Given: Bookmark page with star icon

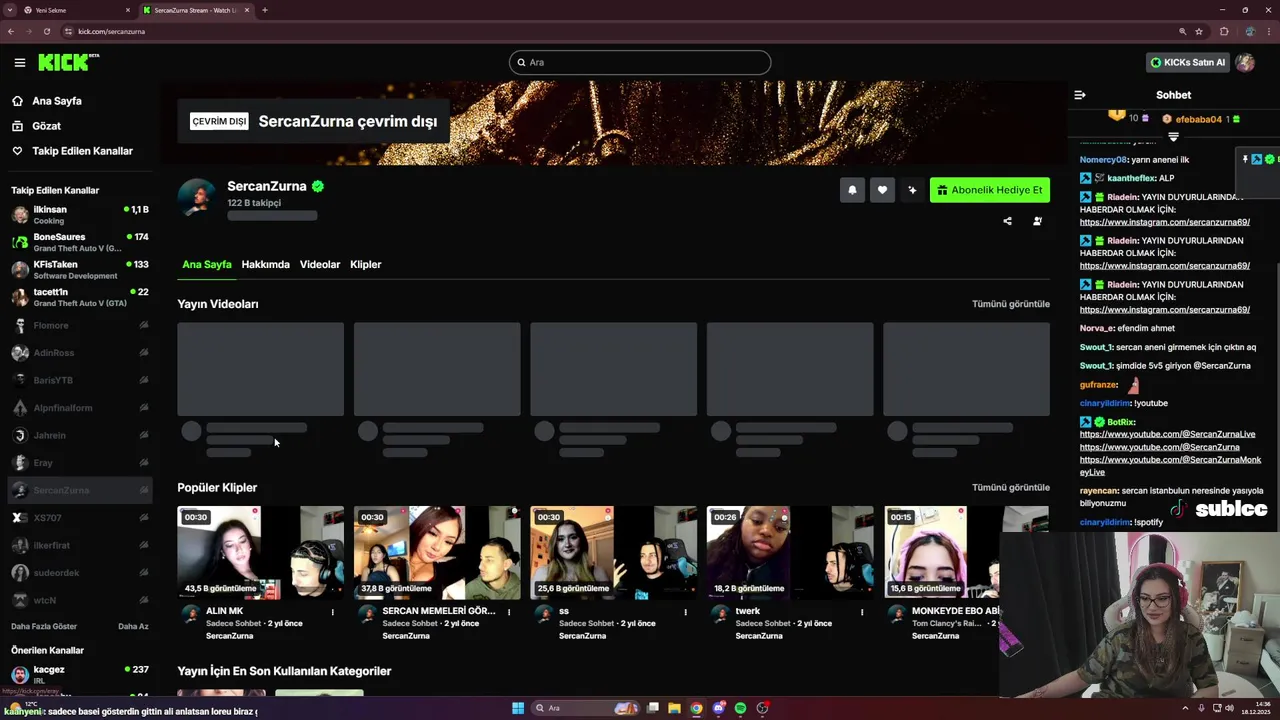Looking at the screenshot, I should pos(1199,31).
